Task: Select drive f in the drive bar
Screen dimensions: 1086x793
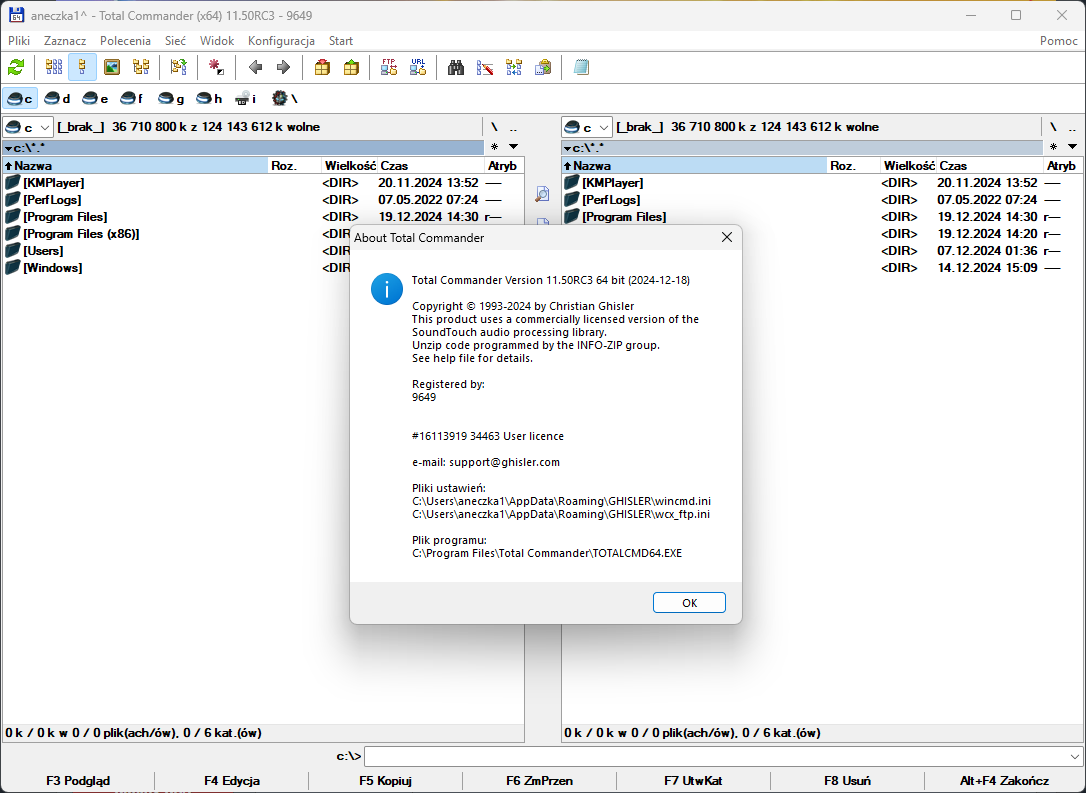Action: [132, 98]
